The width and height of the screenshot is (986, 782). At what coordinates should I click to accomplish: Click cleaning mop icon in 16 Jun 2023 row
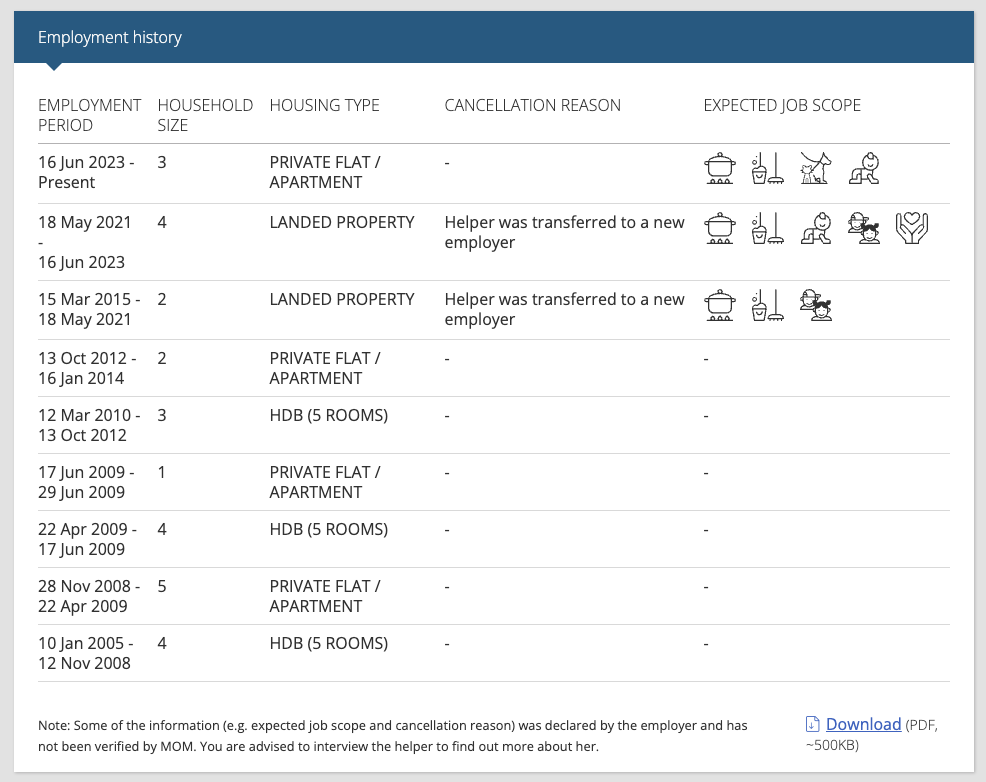[767, 168]
